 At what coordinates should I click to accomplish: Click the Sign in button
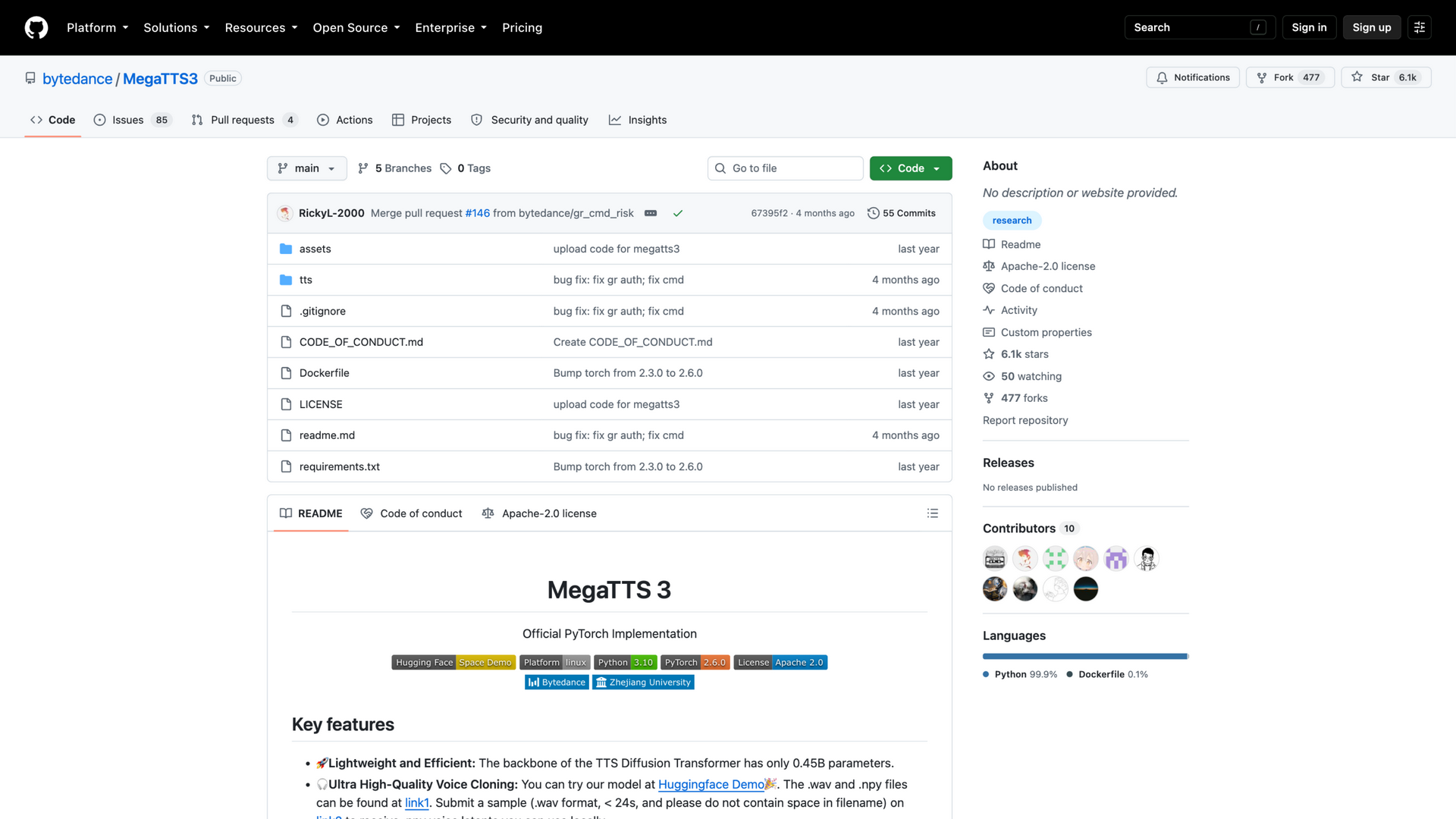[x=1309, y=27]
